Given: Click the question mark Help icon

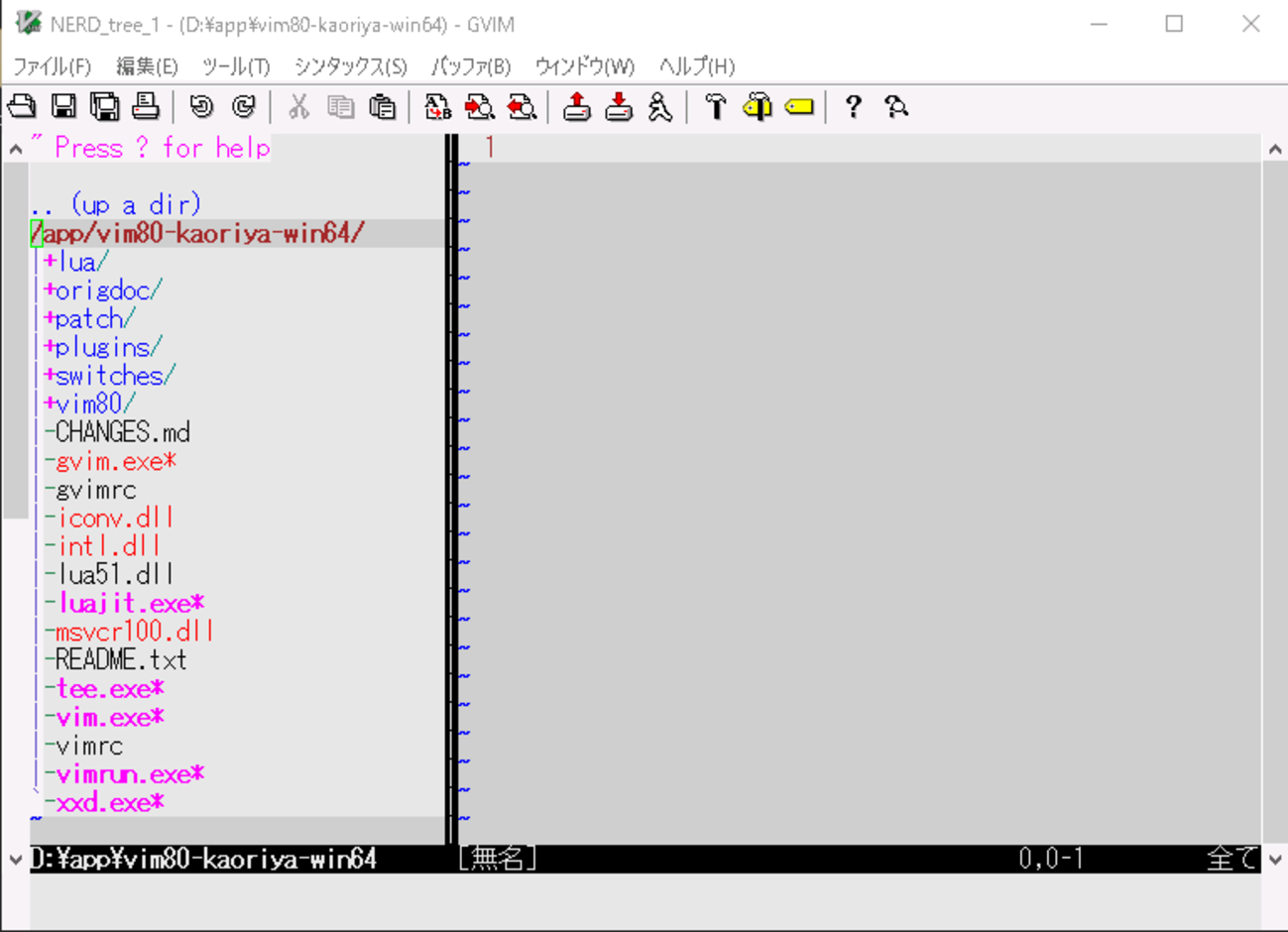Looking at the screenshot, I should click(x=853, y=106).
